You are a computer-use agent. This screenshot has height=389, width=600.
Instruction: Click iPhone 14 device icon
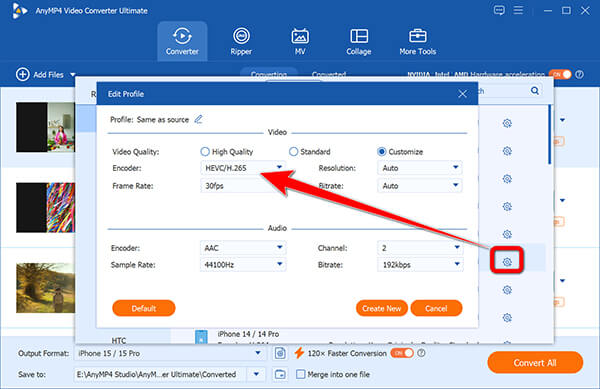[201, 337]
